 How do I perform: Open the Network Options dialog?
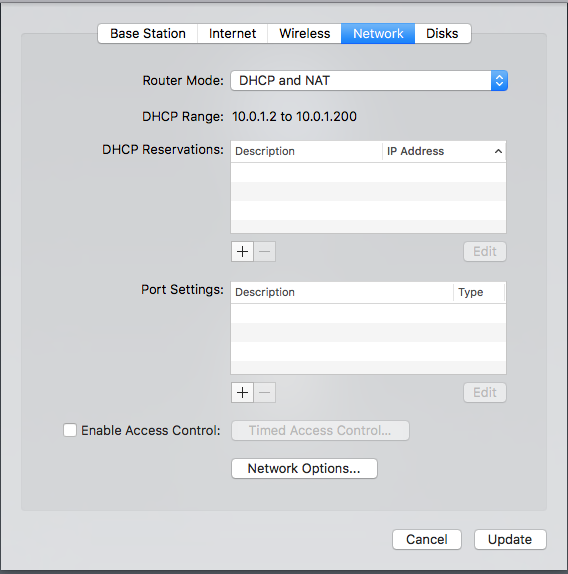coord(304,469)
